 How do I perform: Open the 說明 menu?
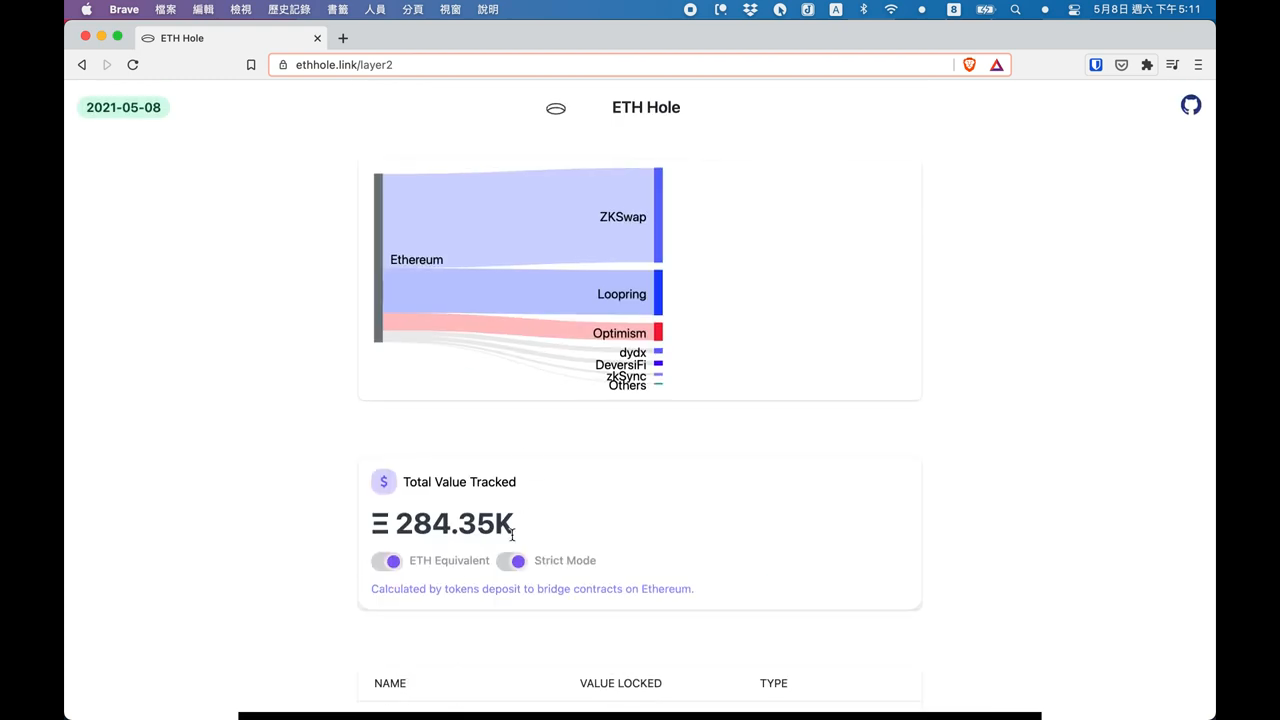tap(488, 9)
